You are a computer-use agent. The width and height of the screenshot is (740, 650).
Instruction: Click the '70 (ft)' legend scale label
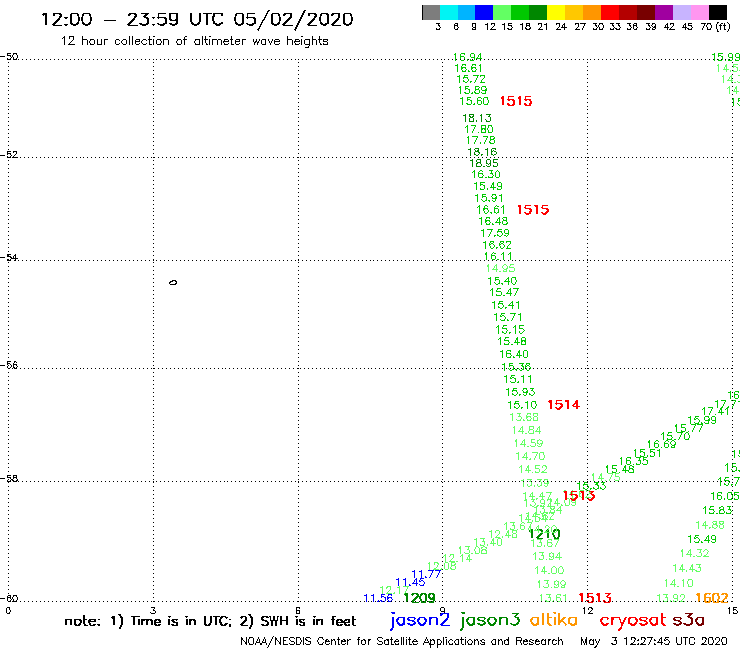715,27
